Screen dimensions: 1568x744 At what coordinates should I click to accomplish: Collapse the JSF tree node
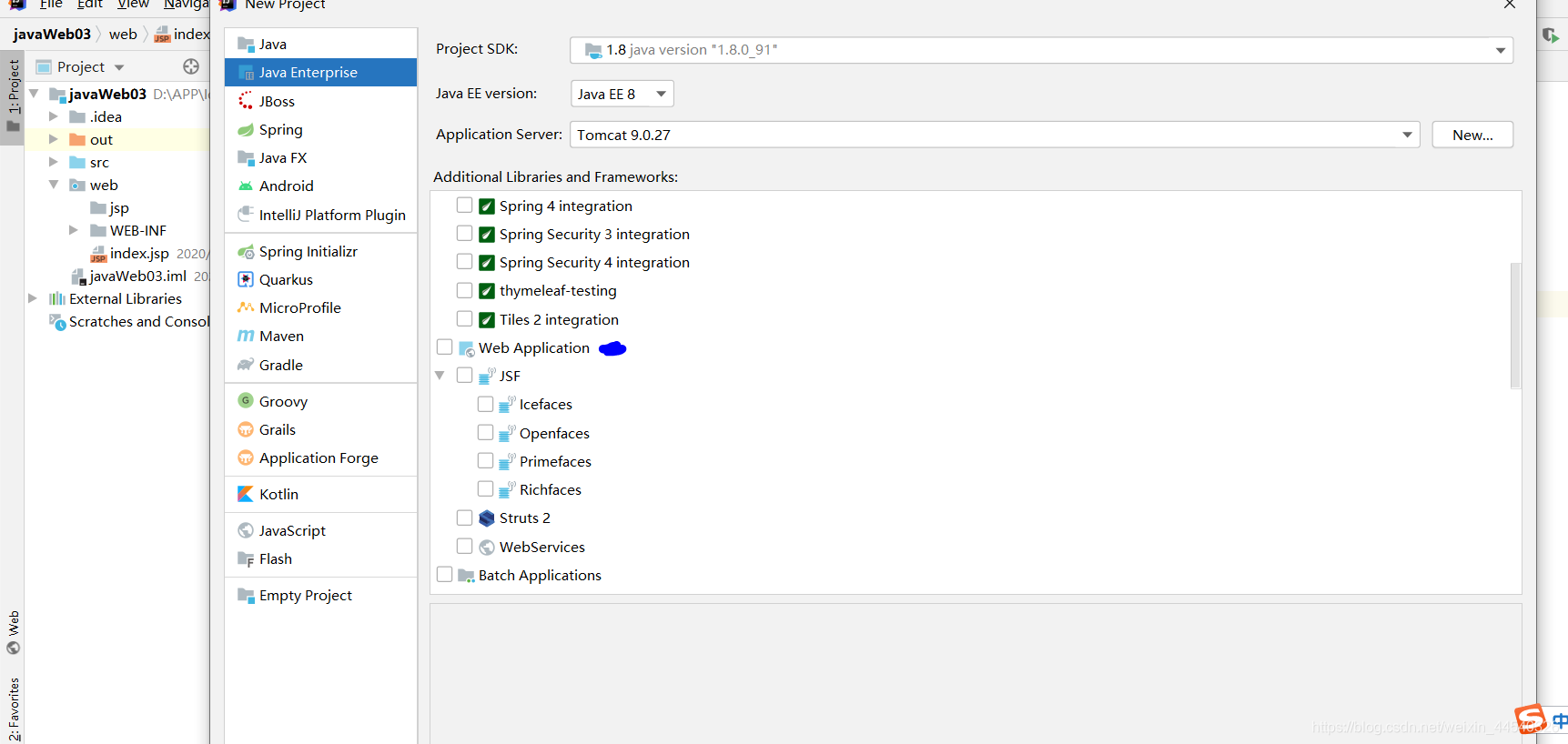click(440, 376)
